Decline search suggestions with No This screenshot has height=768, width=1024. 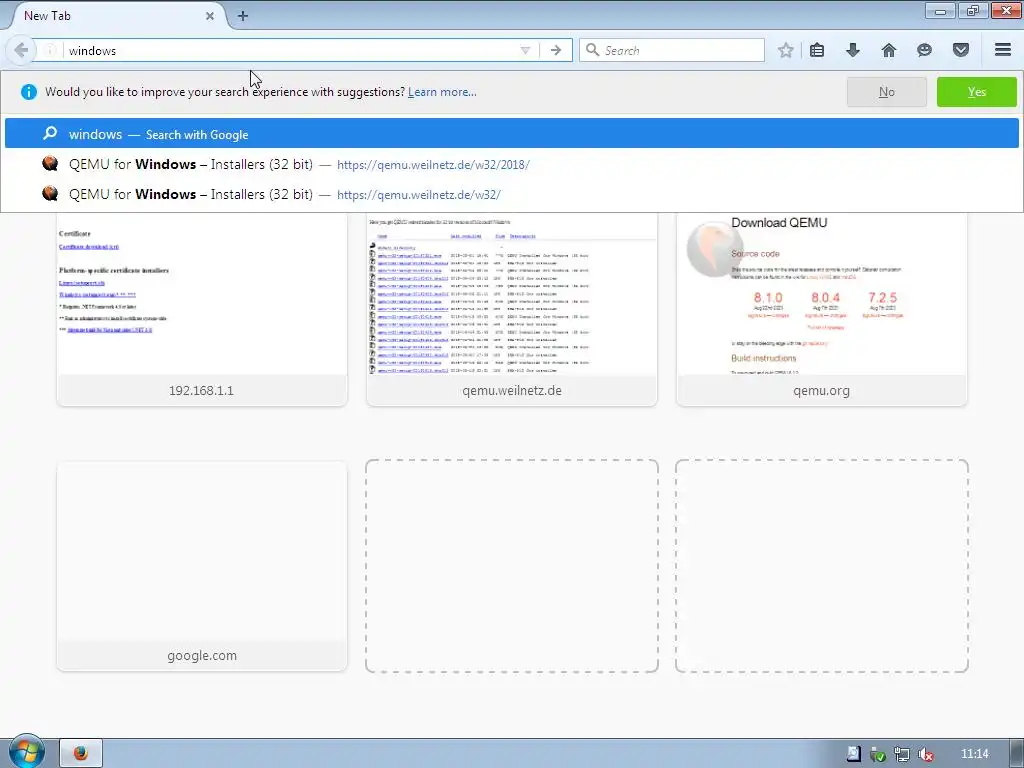[x=886, y=92]
